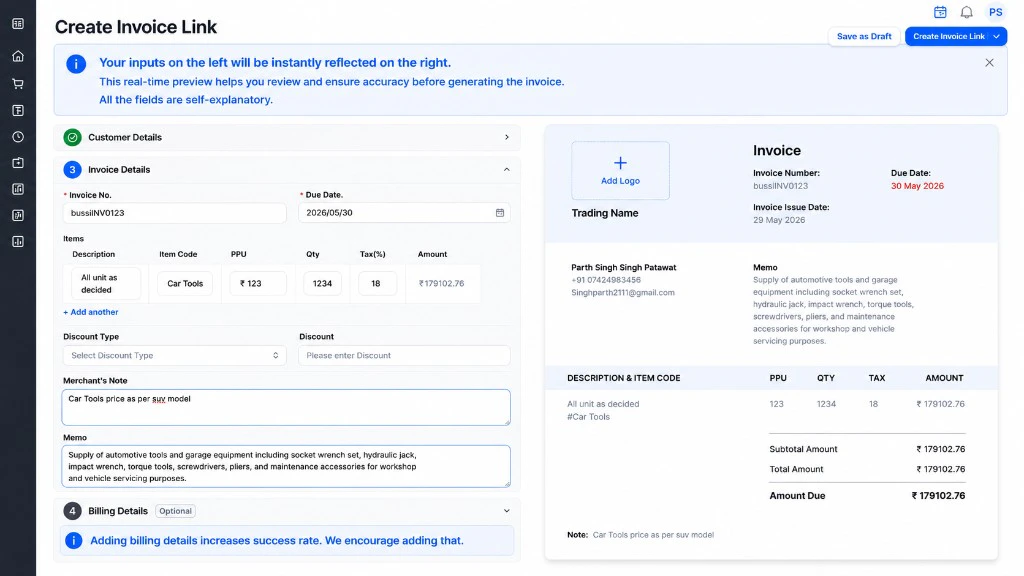This screenshot has width=1024, height=576.
Task: Click the step 4 Billing Details badge
Action: (x=72, y=511)
